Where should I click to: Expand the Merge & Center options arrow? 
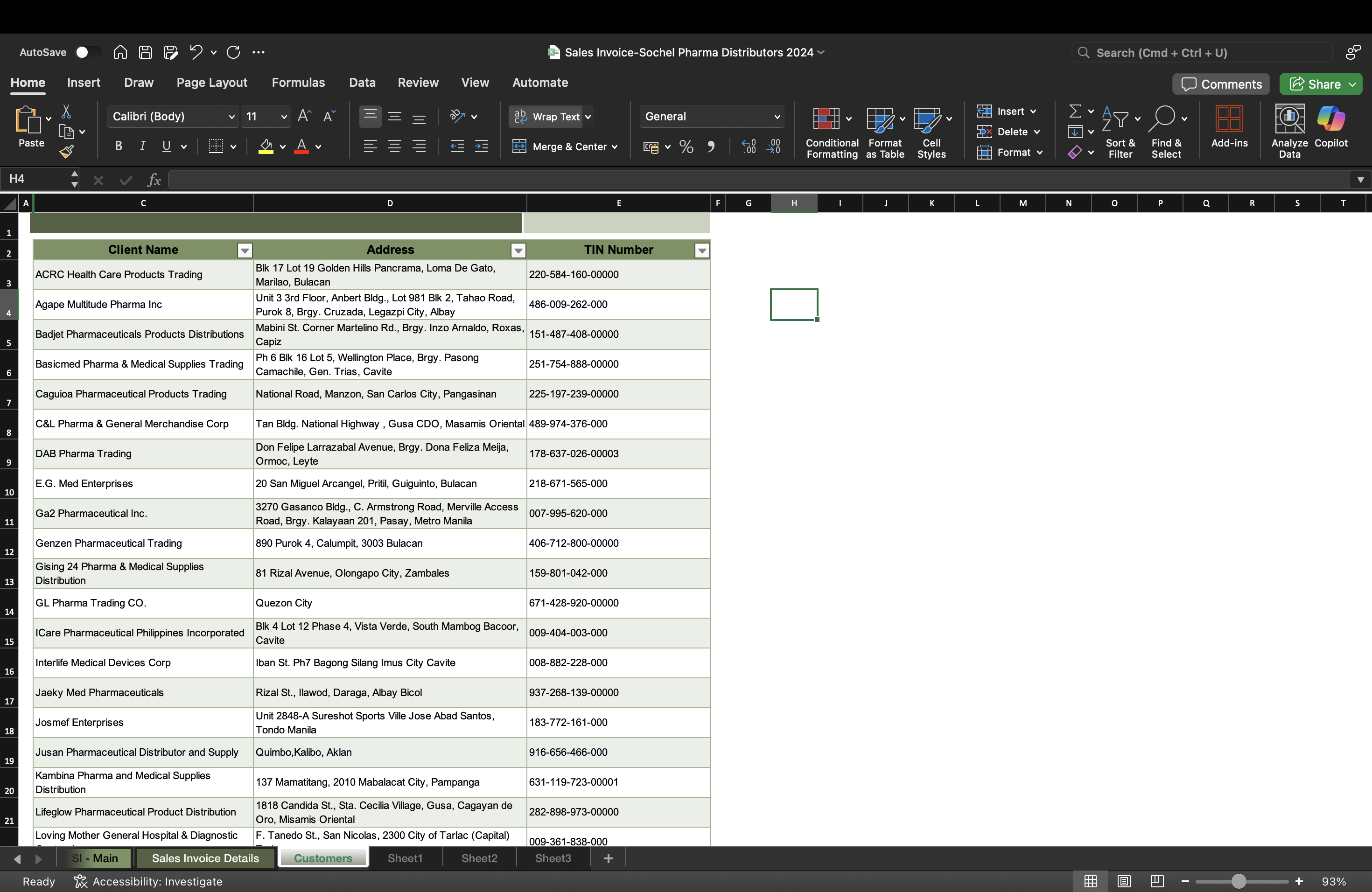click(x=615, y=147)
